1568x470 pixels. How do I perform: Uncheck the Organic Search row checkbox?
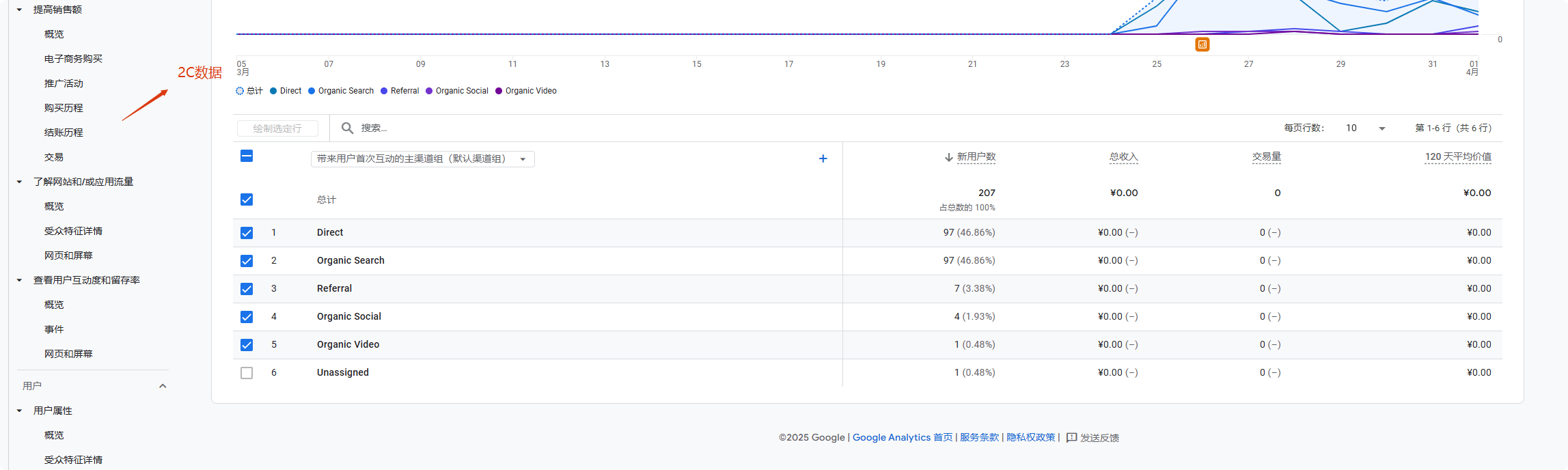[247, 261]
